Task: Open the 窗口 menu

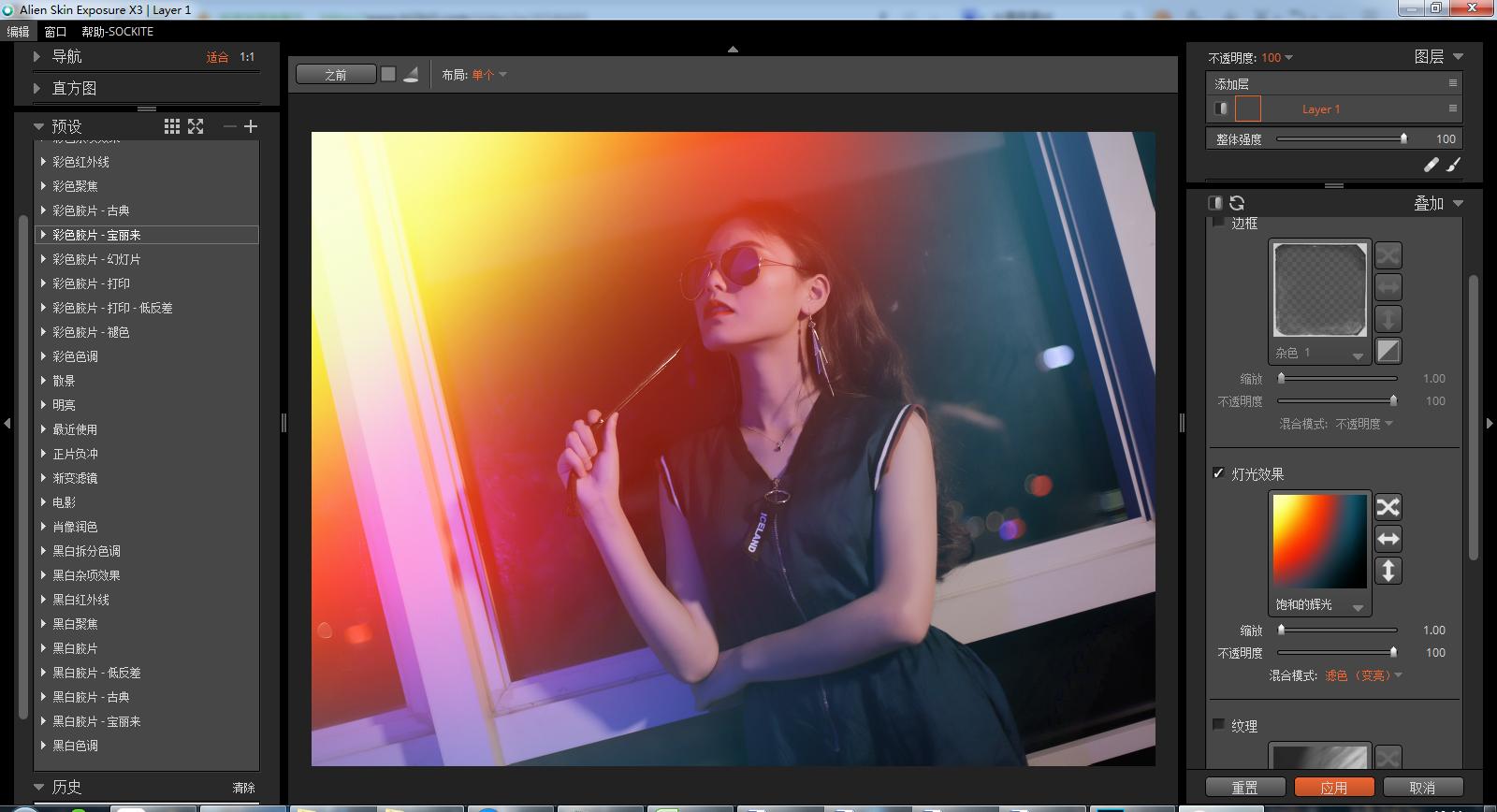Action: (55, 32)
